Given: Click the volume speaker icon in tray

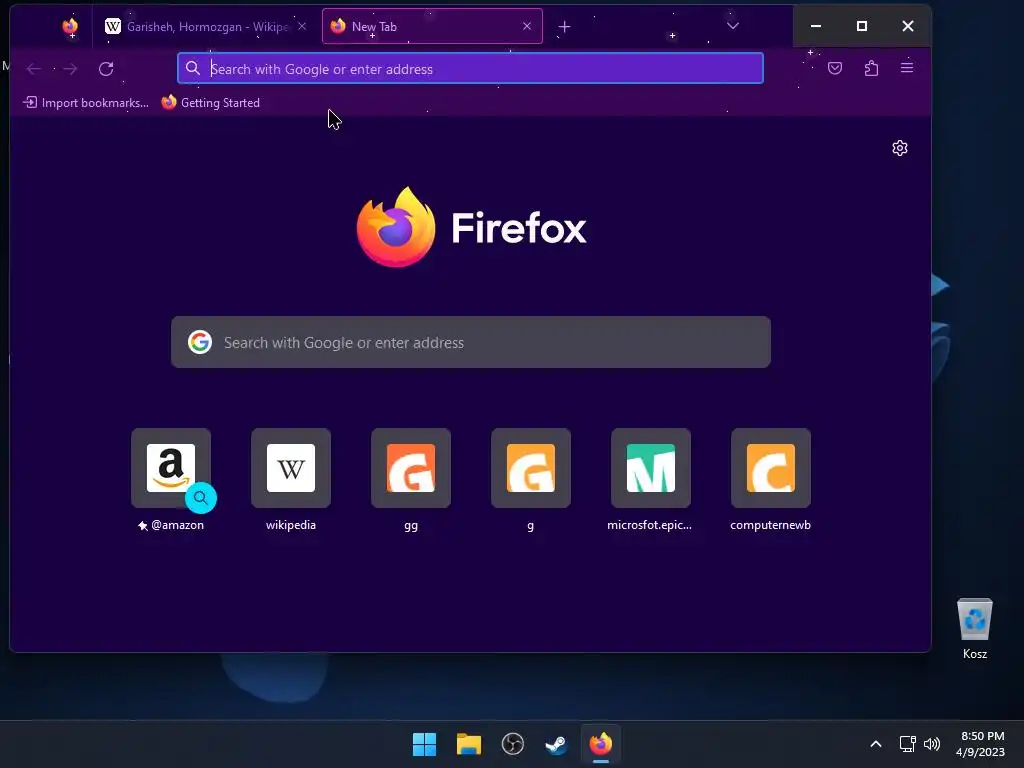Looking at the screenshot, I should (x=932, y=744).
